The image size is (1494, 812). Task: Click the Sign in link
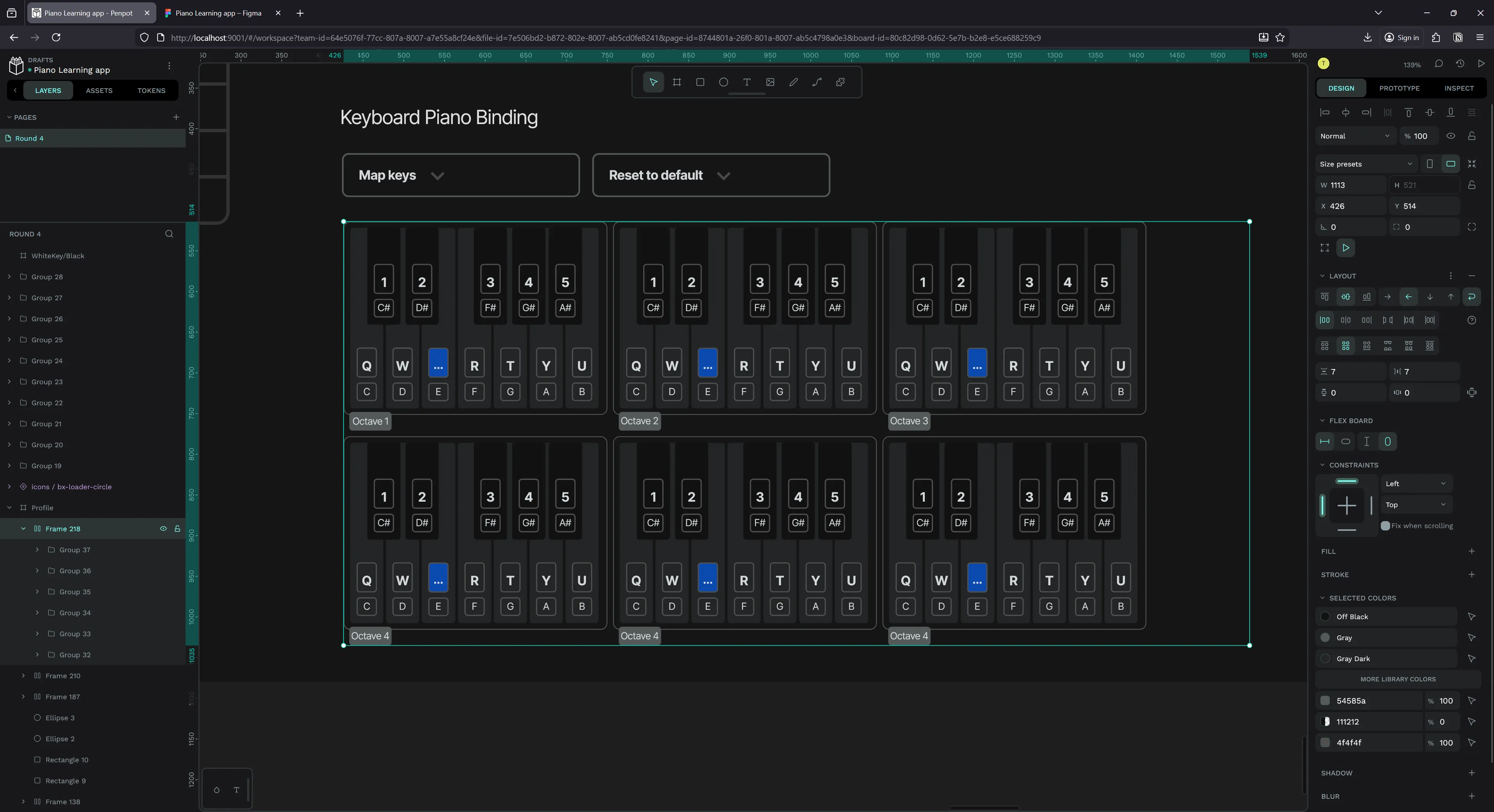(x=1402, y=38)
